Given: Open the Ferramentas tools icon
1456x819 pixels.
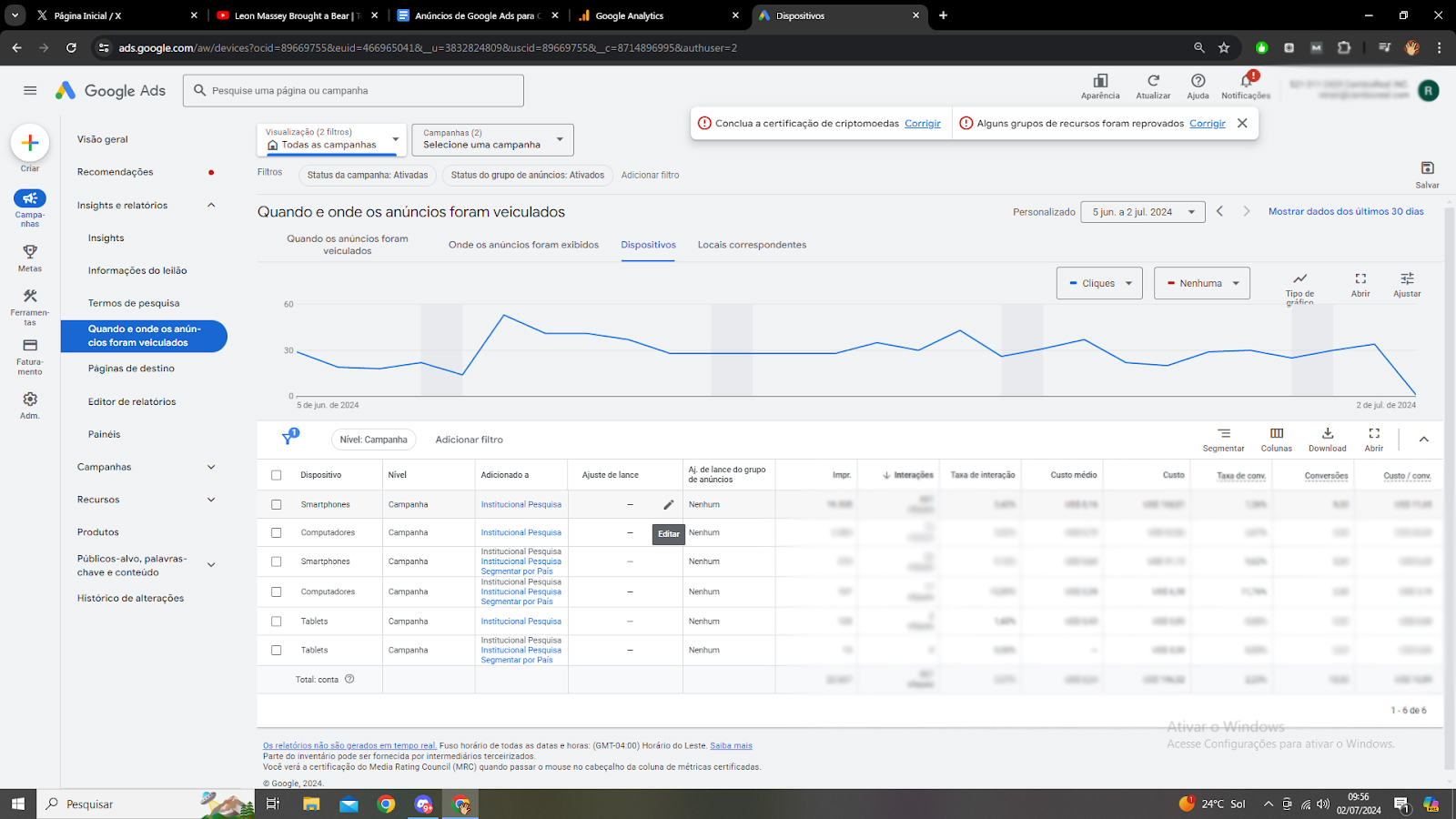Looking at the screenshot, I should point(30,296).
